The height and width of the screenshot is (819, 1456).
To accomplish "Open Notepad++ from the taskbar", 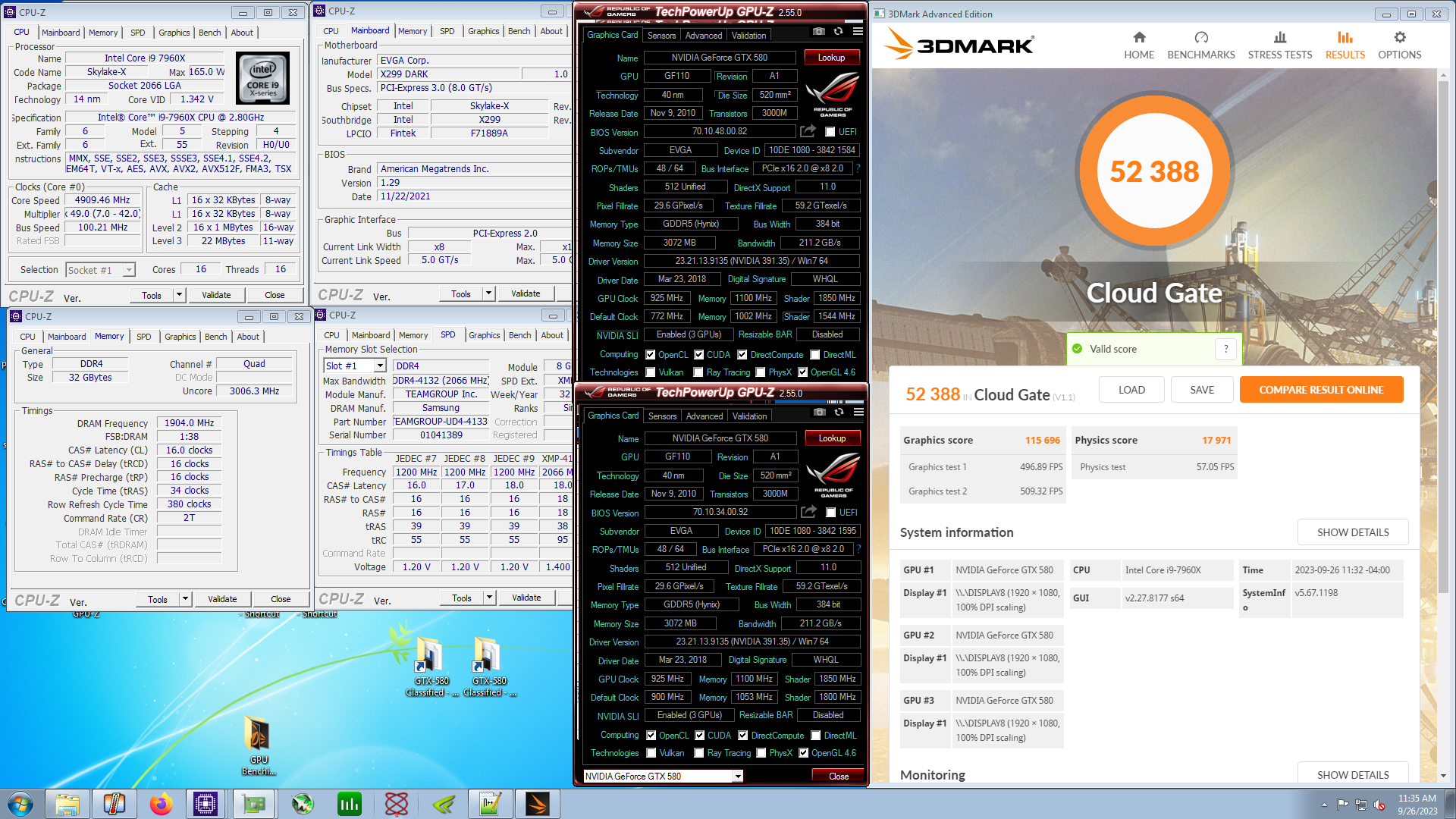I will point(490,804).
